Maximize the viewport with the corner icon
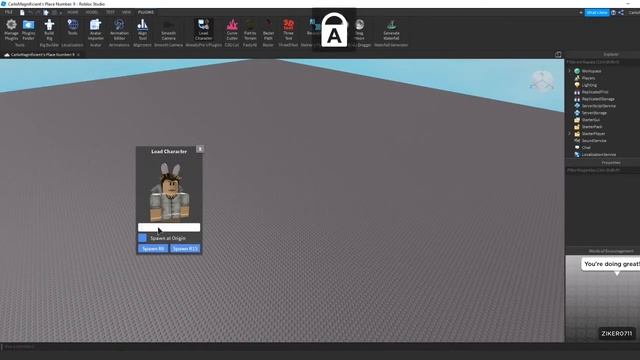Screen dimensions: 640x360 pyautogui.click(x=558, y=54)
